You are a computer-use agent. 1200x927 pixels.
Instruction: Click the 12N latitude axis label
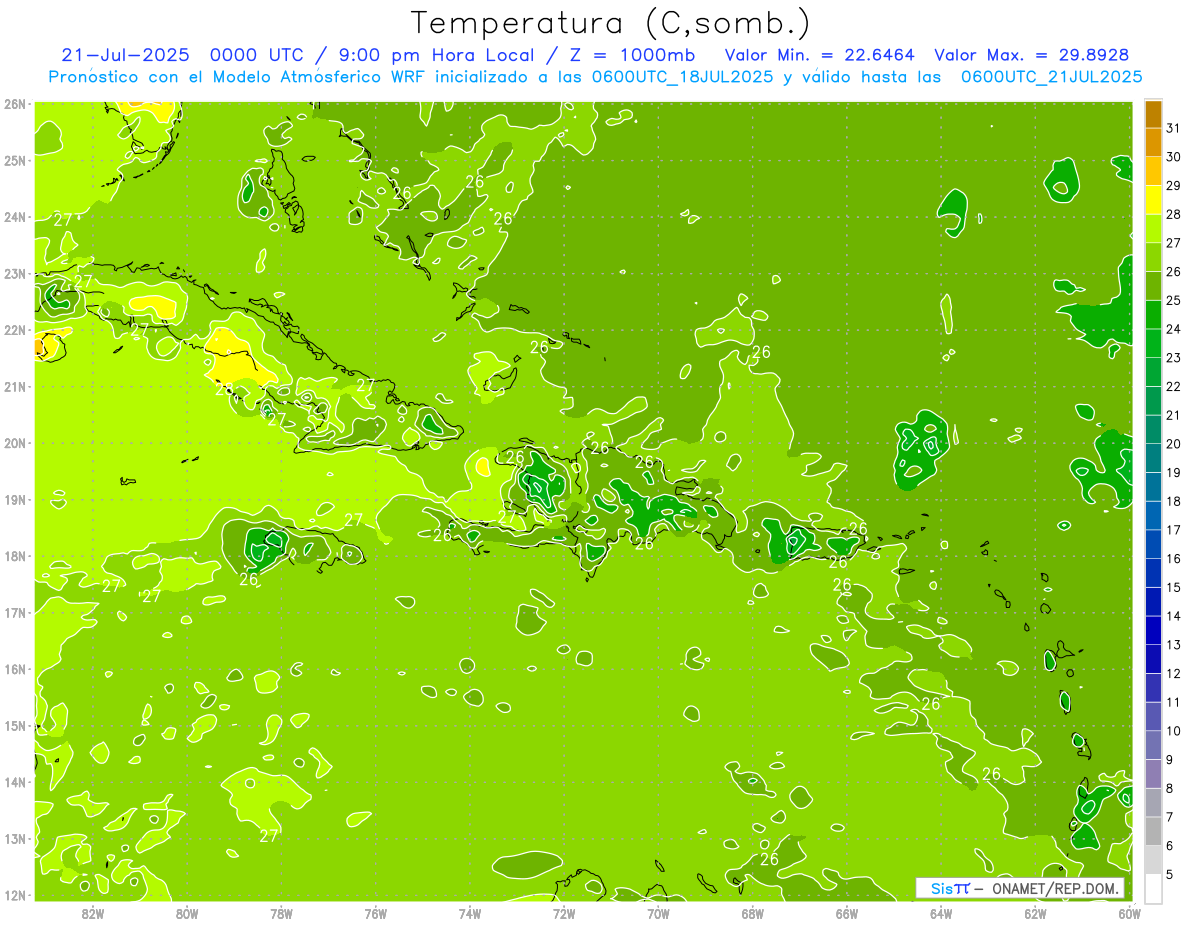tap(14, 895)
